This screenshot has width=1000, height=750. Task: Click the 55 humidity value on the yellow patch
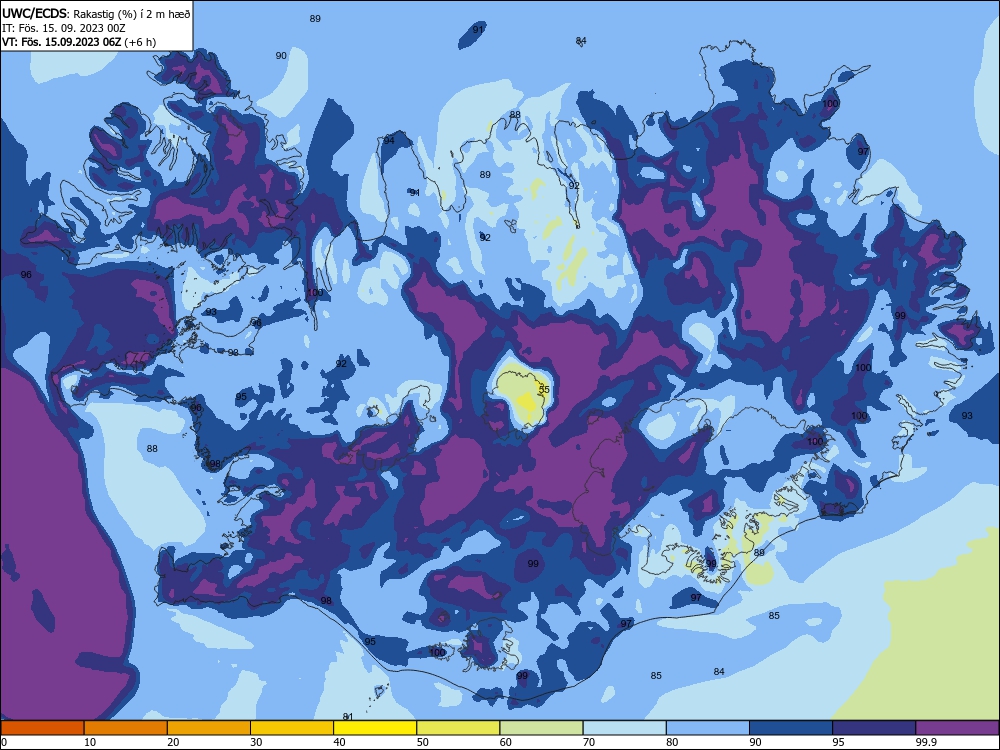click(544, 389)
